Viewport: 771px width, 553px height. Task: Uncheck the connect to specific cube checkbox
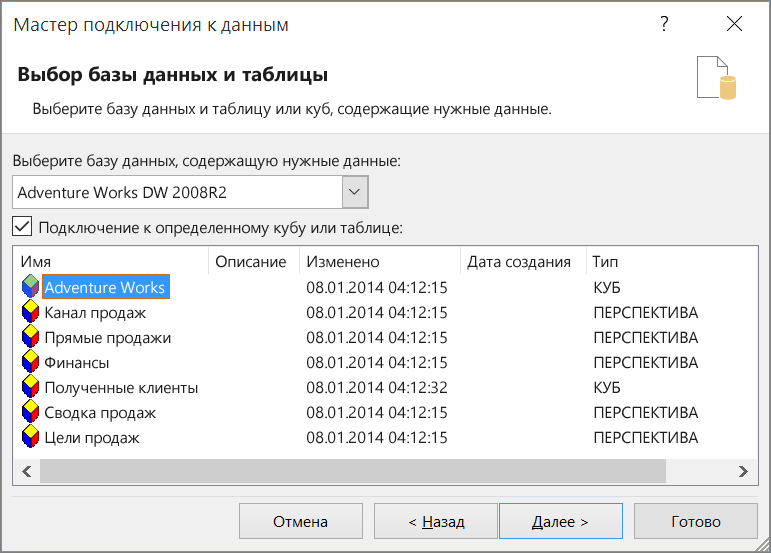pyautogui.click(x=23, y=227)
